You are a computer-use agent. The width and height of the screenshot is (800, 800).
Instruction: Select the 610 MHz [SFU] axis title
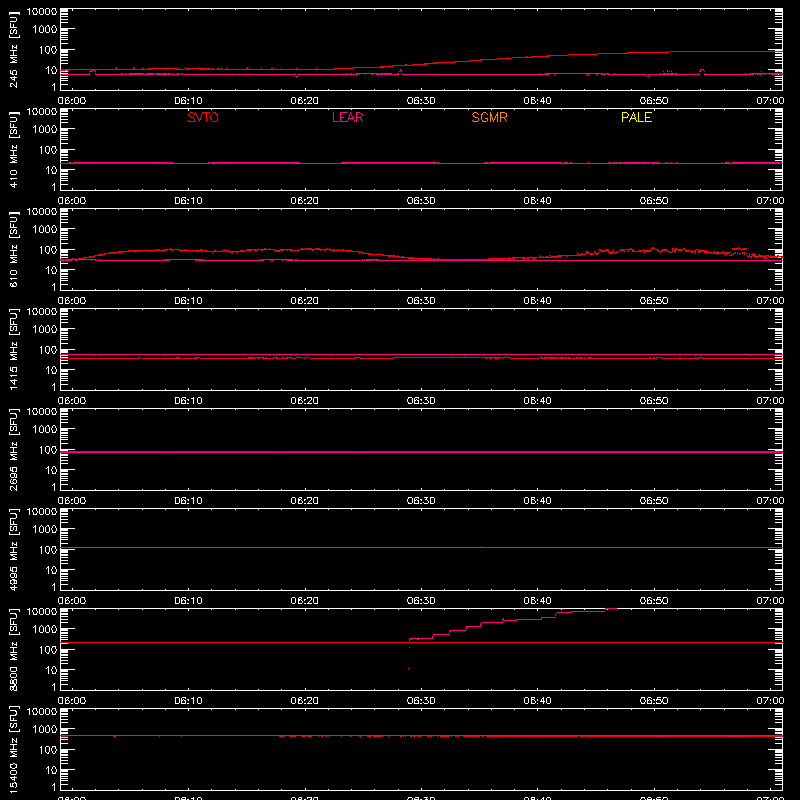(x=14, y=249)
